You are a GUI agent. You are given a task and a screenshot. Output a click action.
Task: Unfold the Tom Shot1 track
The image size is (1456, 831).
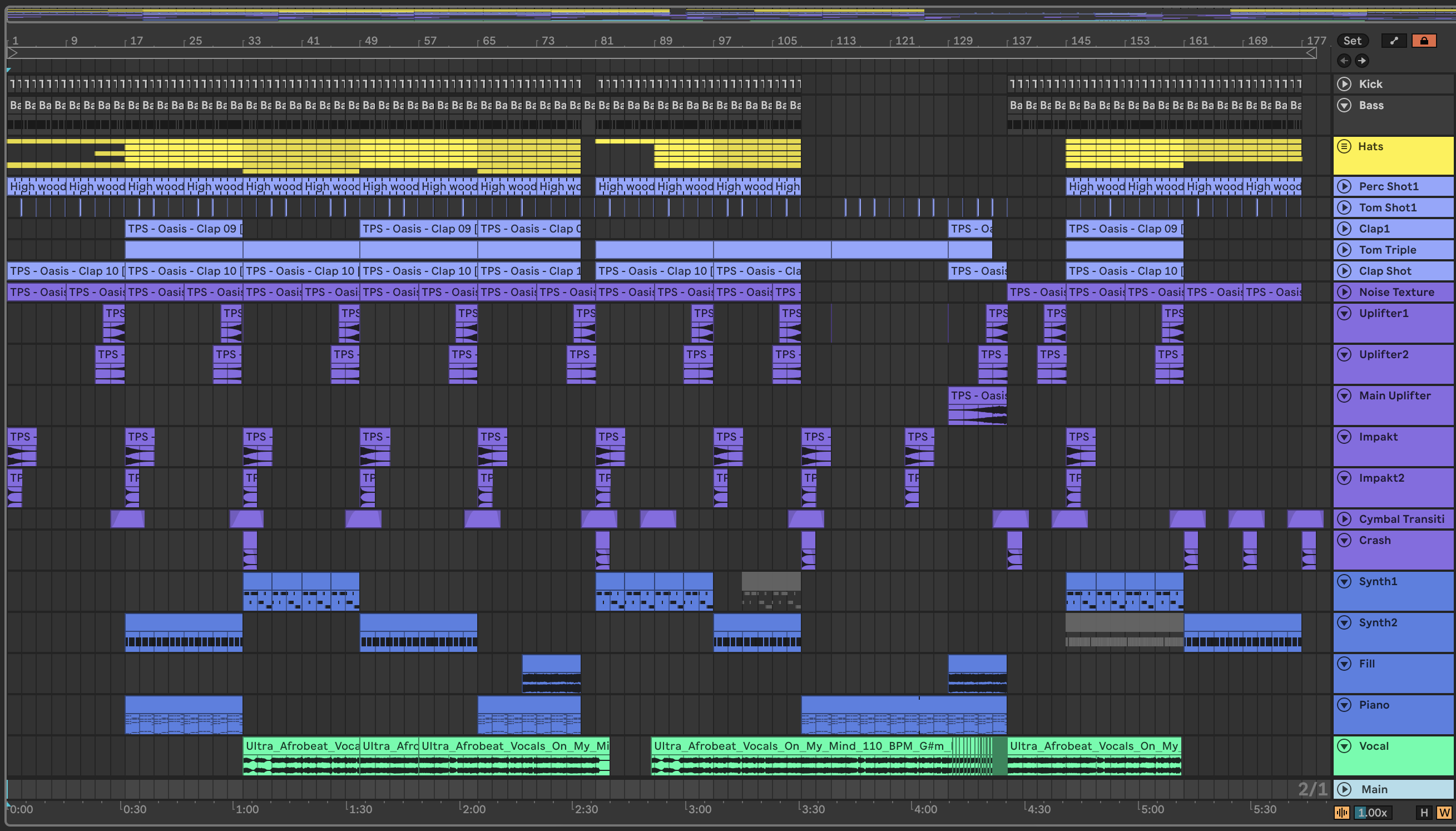click(1344, 207)
